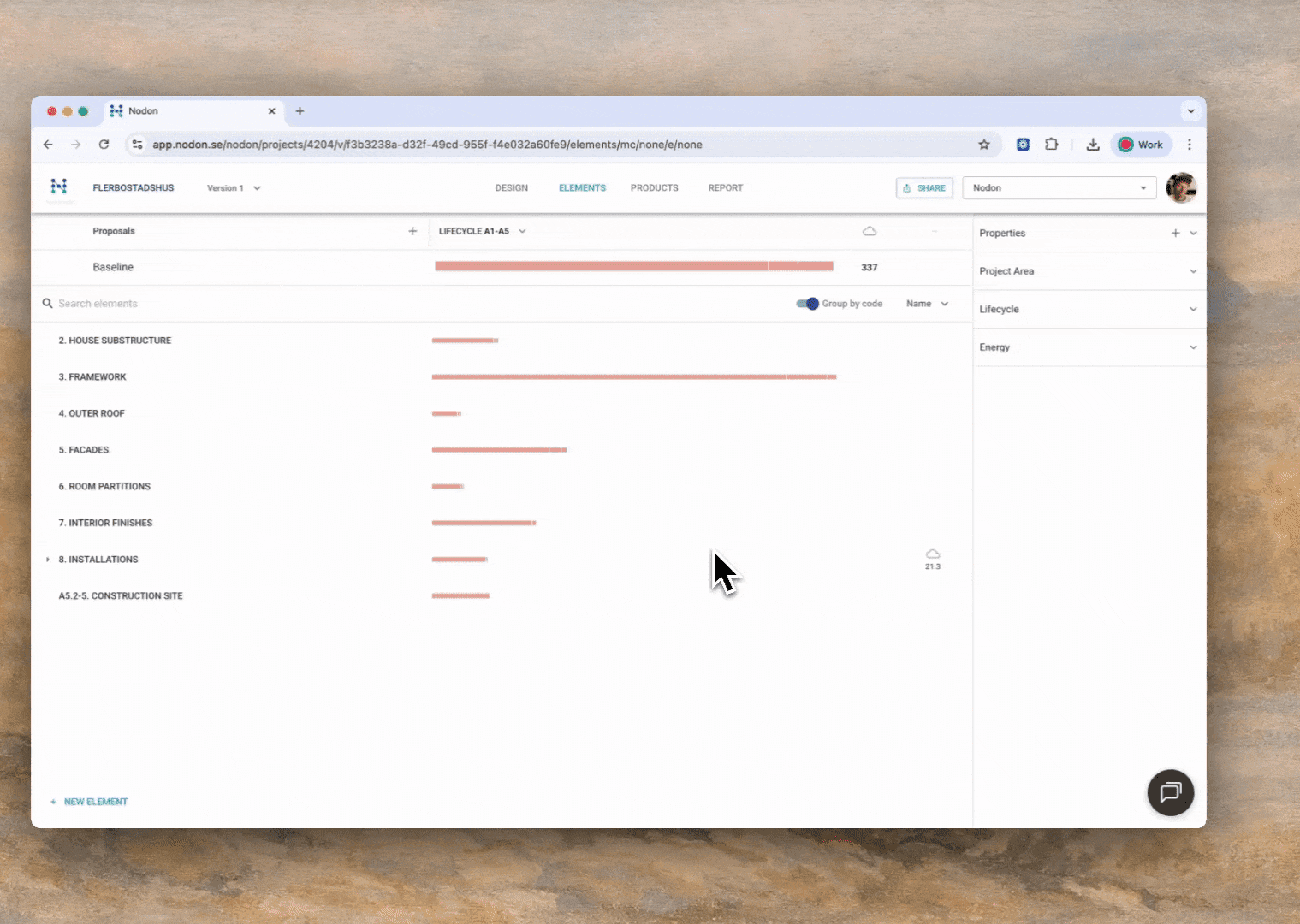Open the chat support widget
This screenshot has height=924, width=1300.
click(1170, 792)
